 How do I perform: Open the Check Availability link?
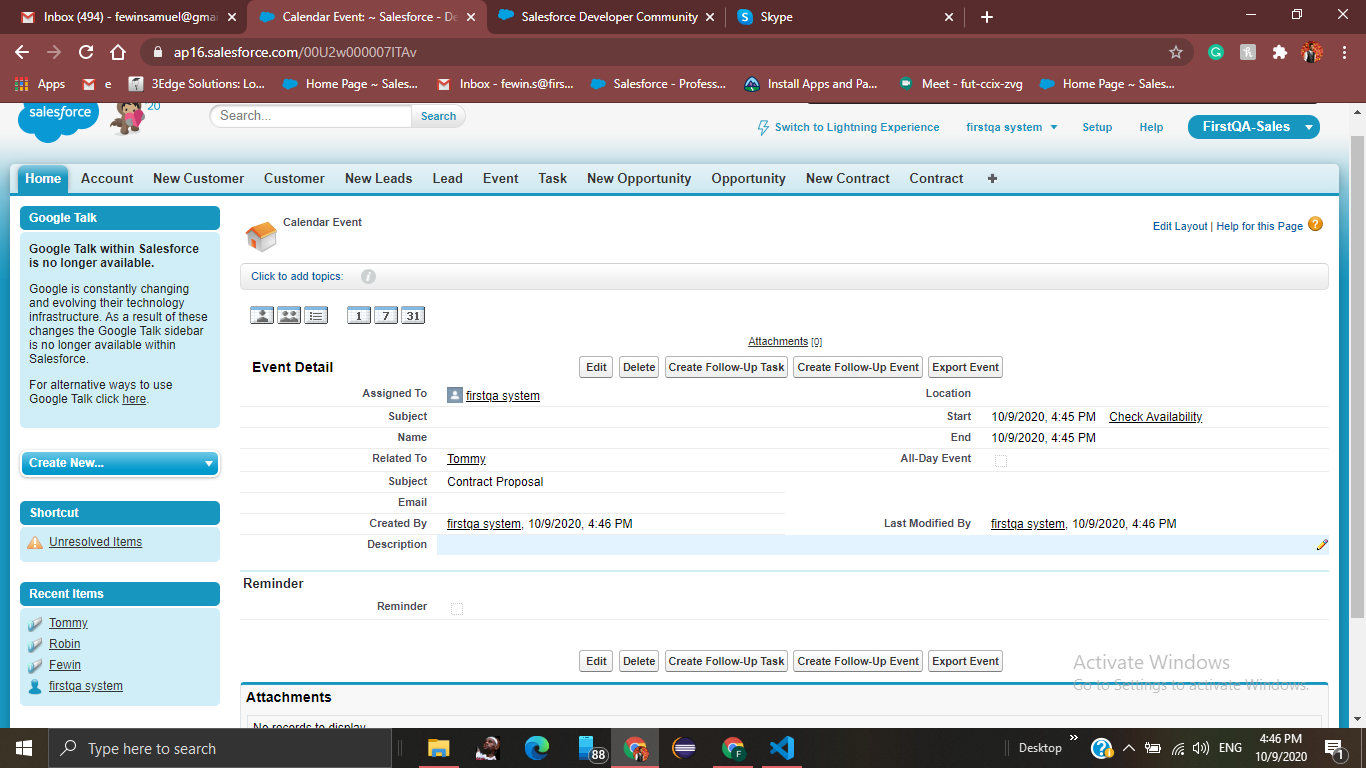click(1155, 416)
